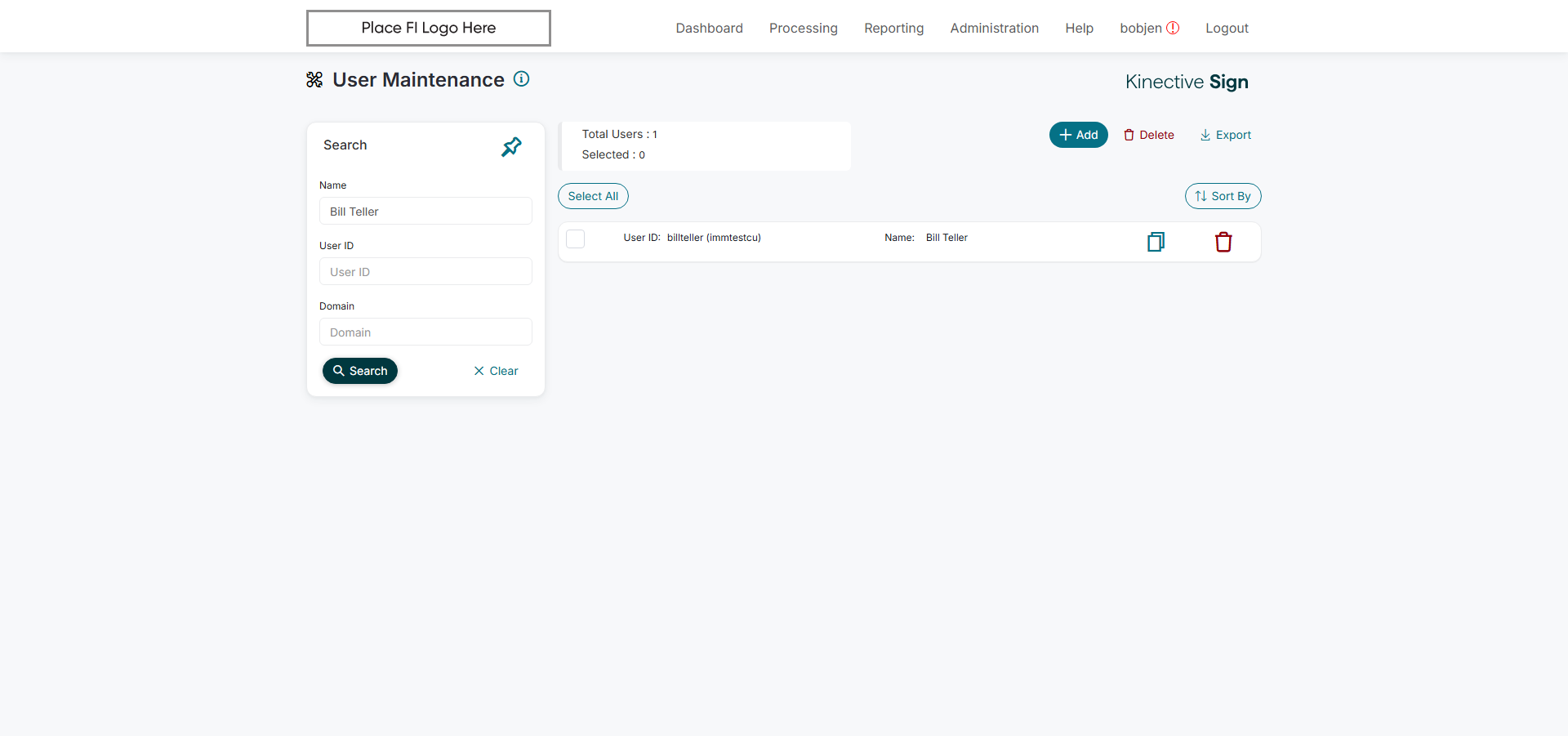This screenshot has height=736, width=1568.
Task: Open the Processing menu
Action: [x=804, y=28]
